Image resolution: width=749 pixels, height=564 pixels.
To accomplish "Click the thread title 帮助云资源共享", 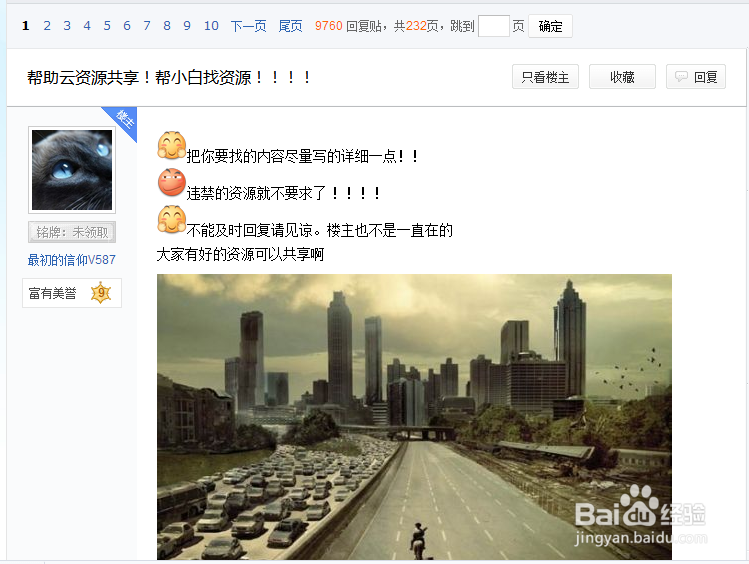I will coord(170,77).
